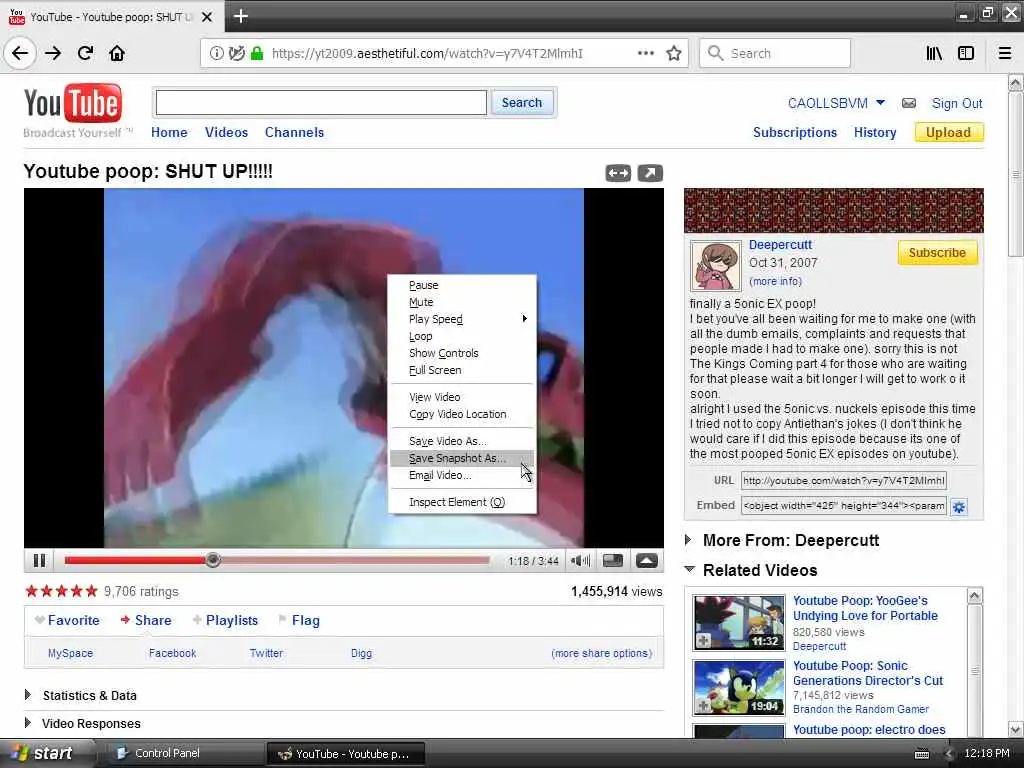Click the tracking protection shield icon

pos(237,54)
